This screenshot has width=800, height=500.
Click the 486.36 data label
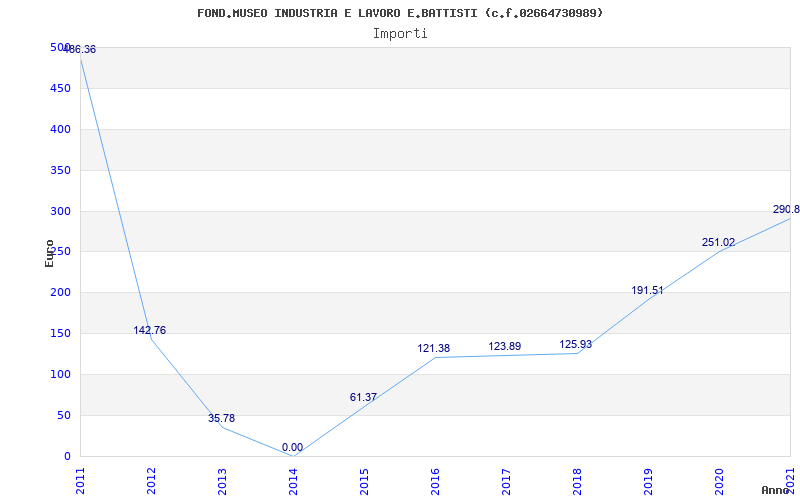pos(81,49)
